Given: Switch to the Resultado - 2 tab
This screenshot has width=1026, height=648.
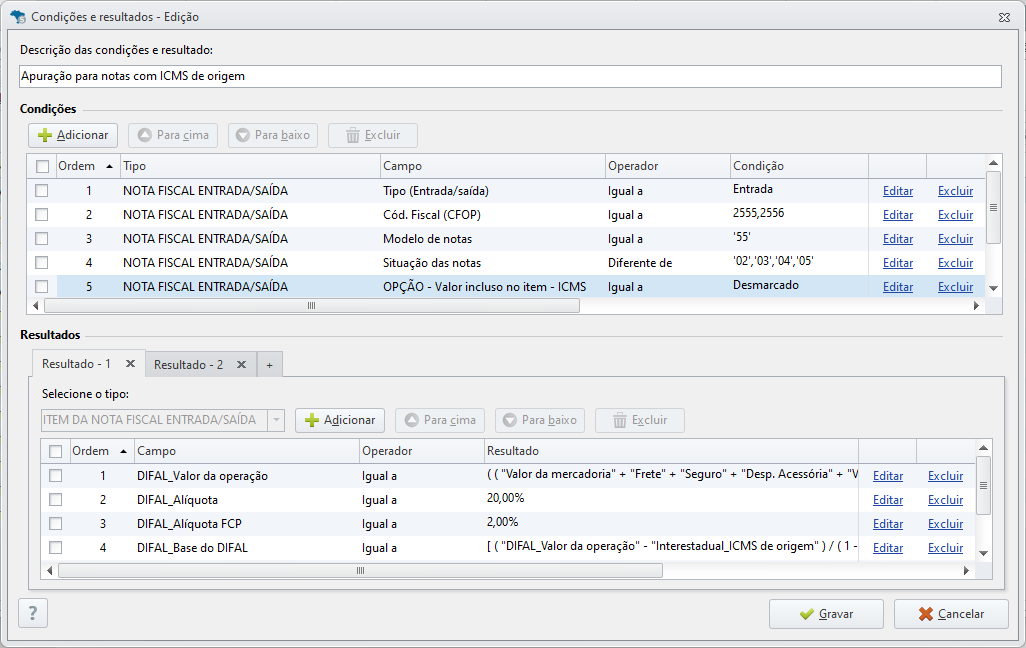Looking at the screenshot, I should click(x=188, y=365).
